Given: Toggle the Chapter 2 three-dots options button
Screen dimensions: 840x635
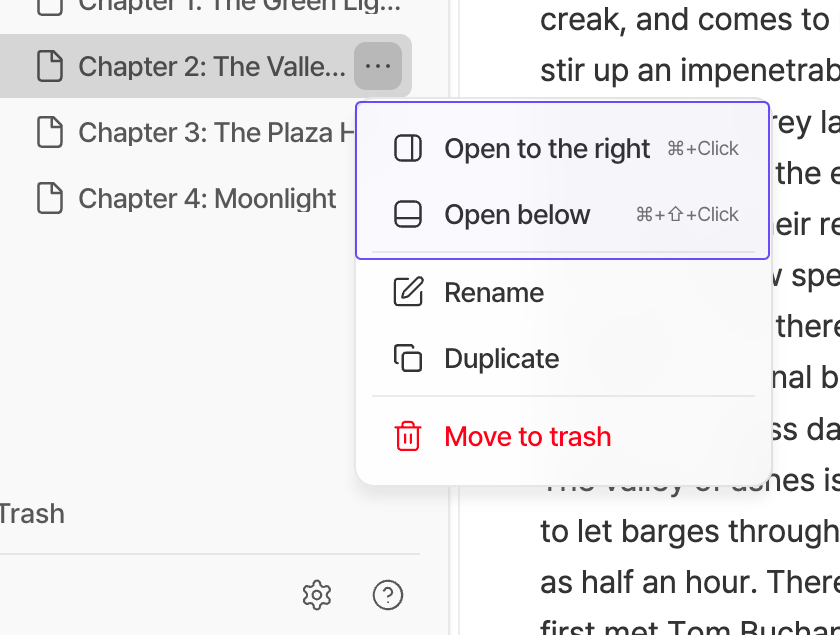Looking at the screenshot, I should pos(378,66).
